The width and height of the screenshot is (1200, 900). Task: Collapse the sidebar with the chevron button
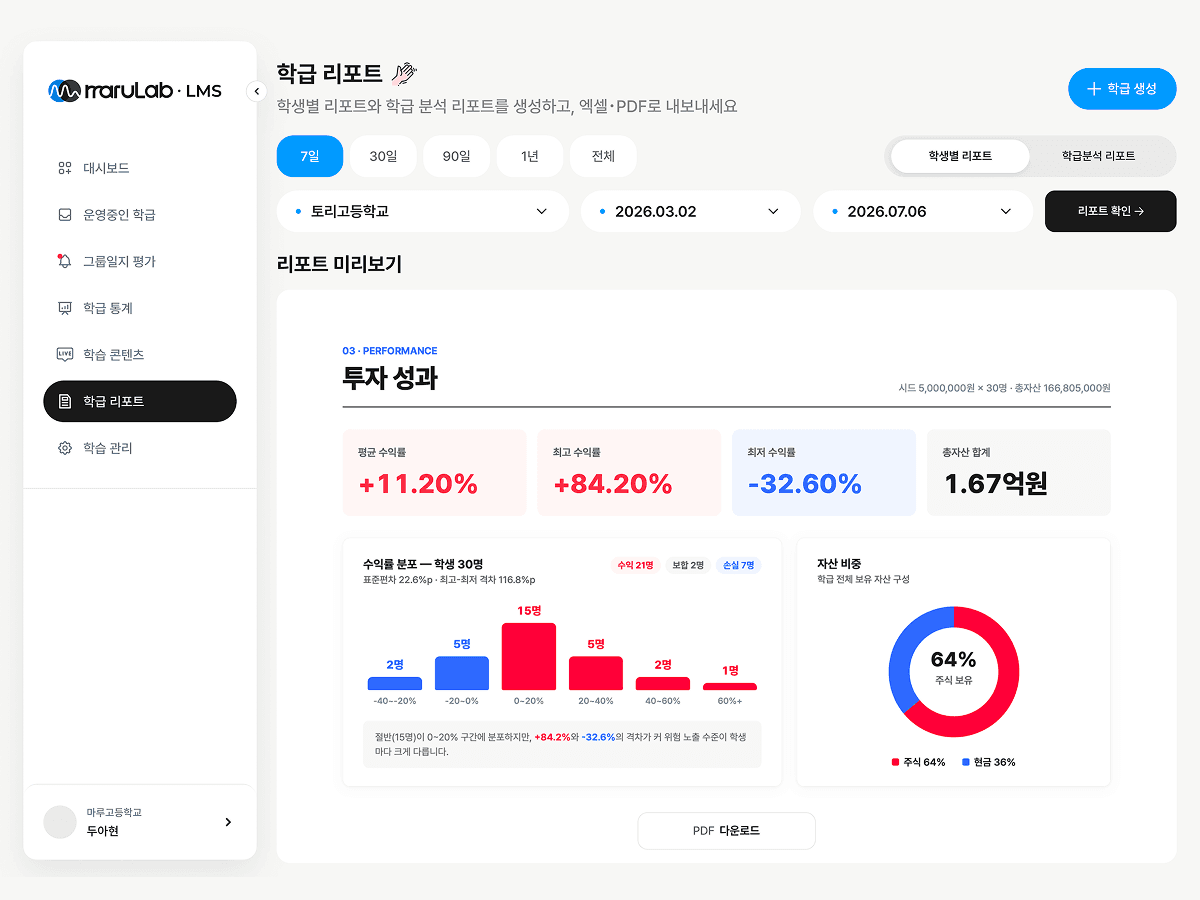tap(256, 91)
